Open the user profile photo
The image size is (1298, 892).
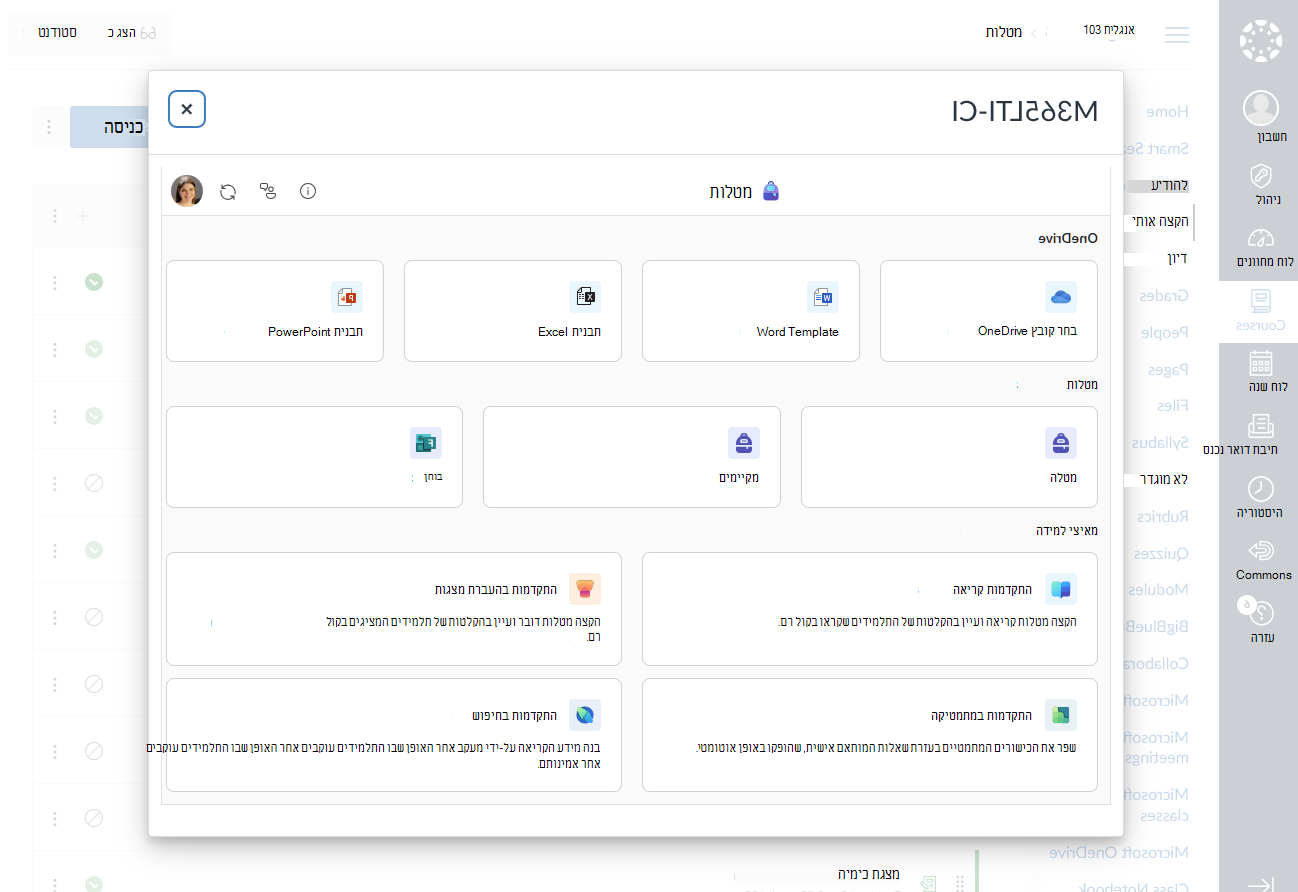click(x=187, y=191)
